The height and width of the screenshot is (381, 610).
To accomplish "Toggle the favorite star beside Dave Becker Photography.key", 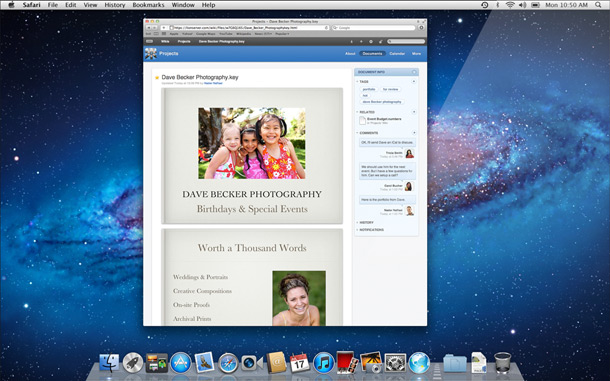I will point(157,77).
